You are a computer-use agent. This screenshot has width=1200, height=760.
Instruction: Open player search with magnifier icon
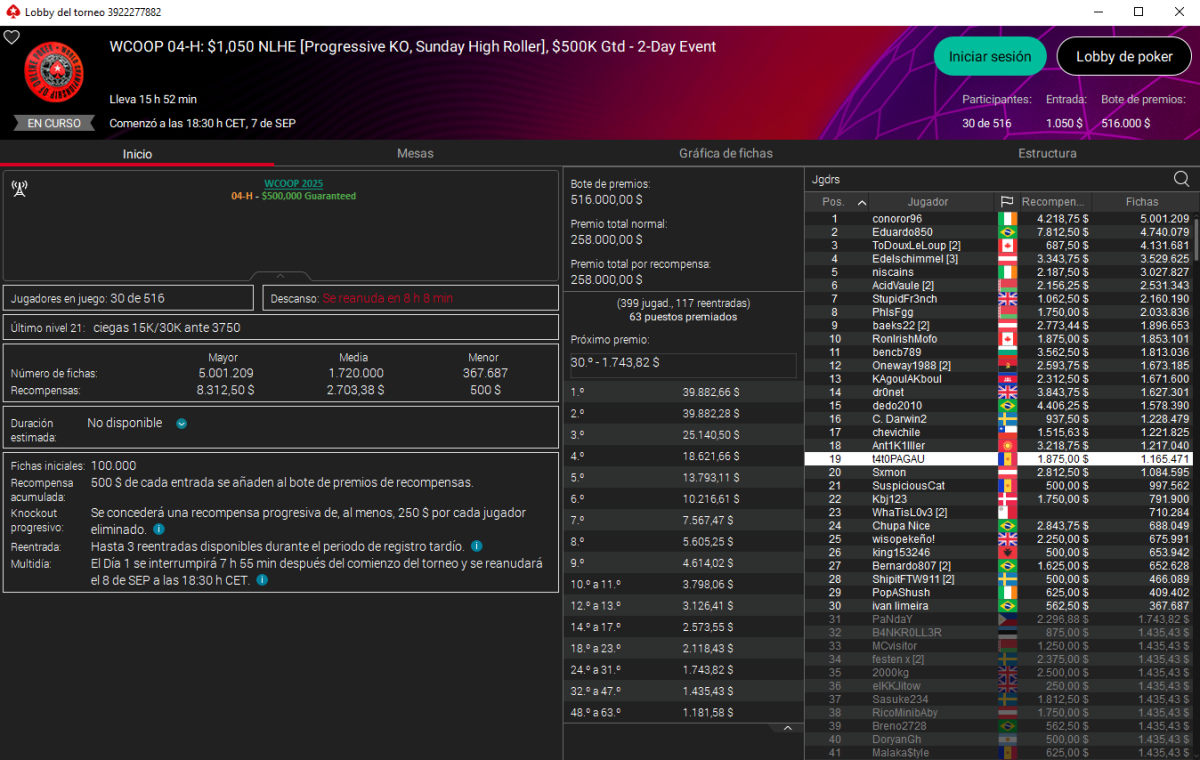pos(1181,179)
